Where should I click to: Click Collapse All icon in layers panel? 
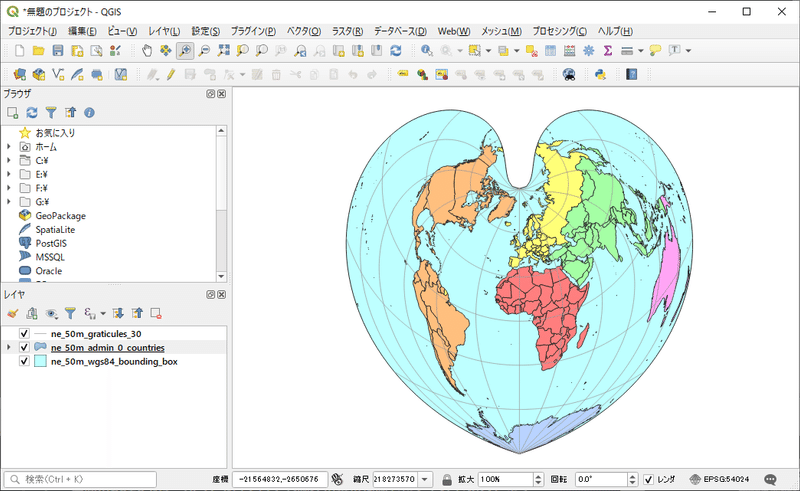coord(137,313)
